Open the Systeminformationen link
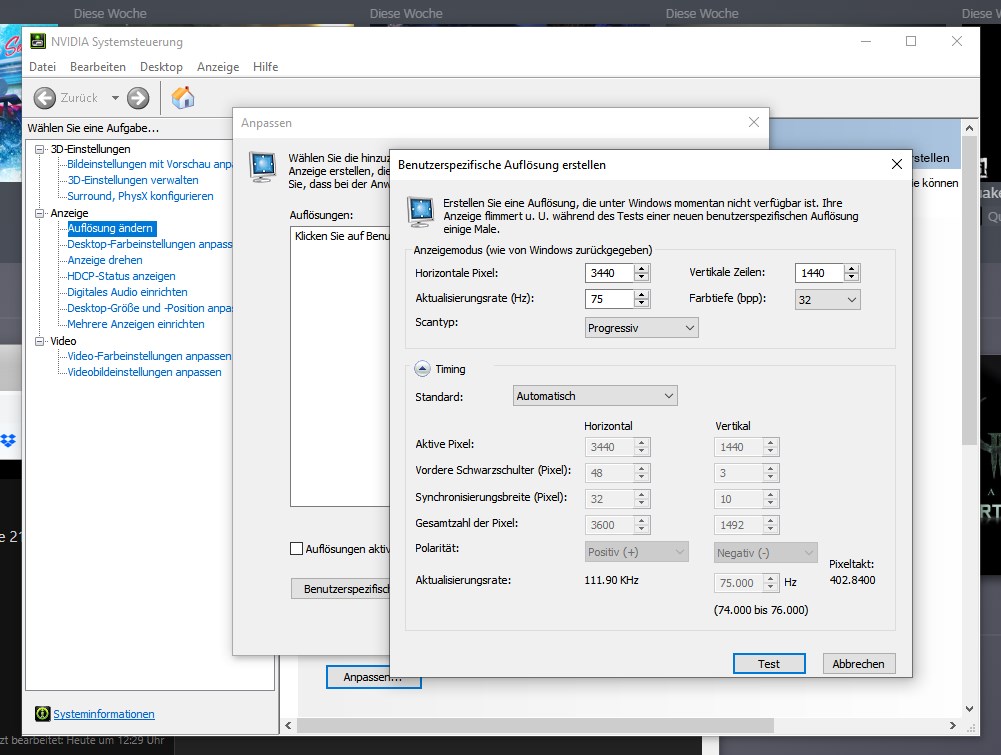 (x=103, y=714)
